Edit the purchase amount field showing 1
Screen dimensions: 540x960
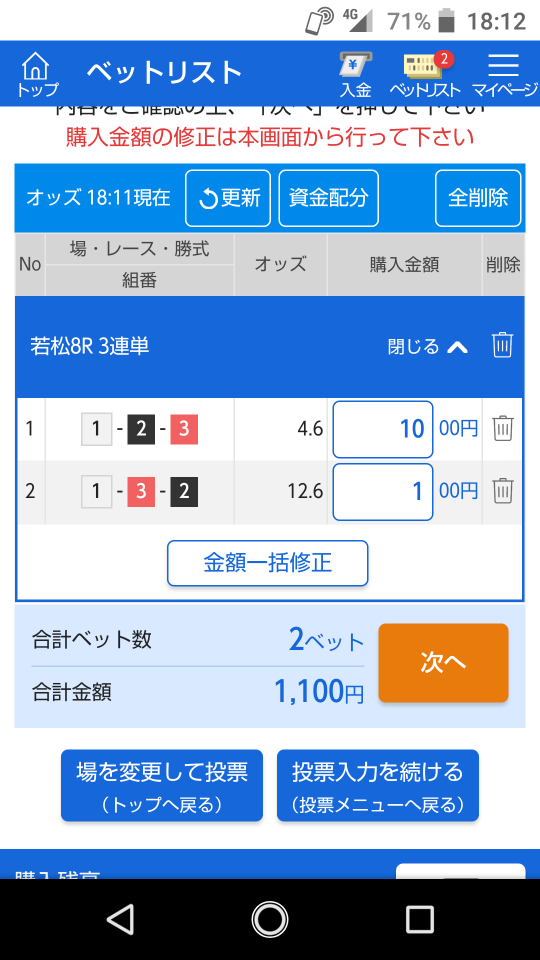pyautogui.click(x=383, y=492)
